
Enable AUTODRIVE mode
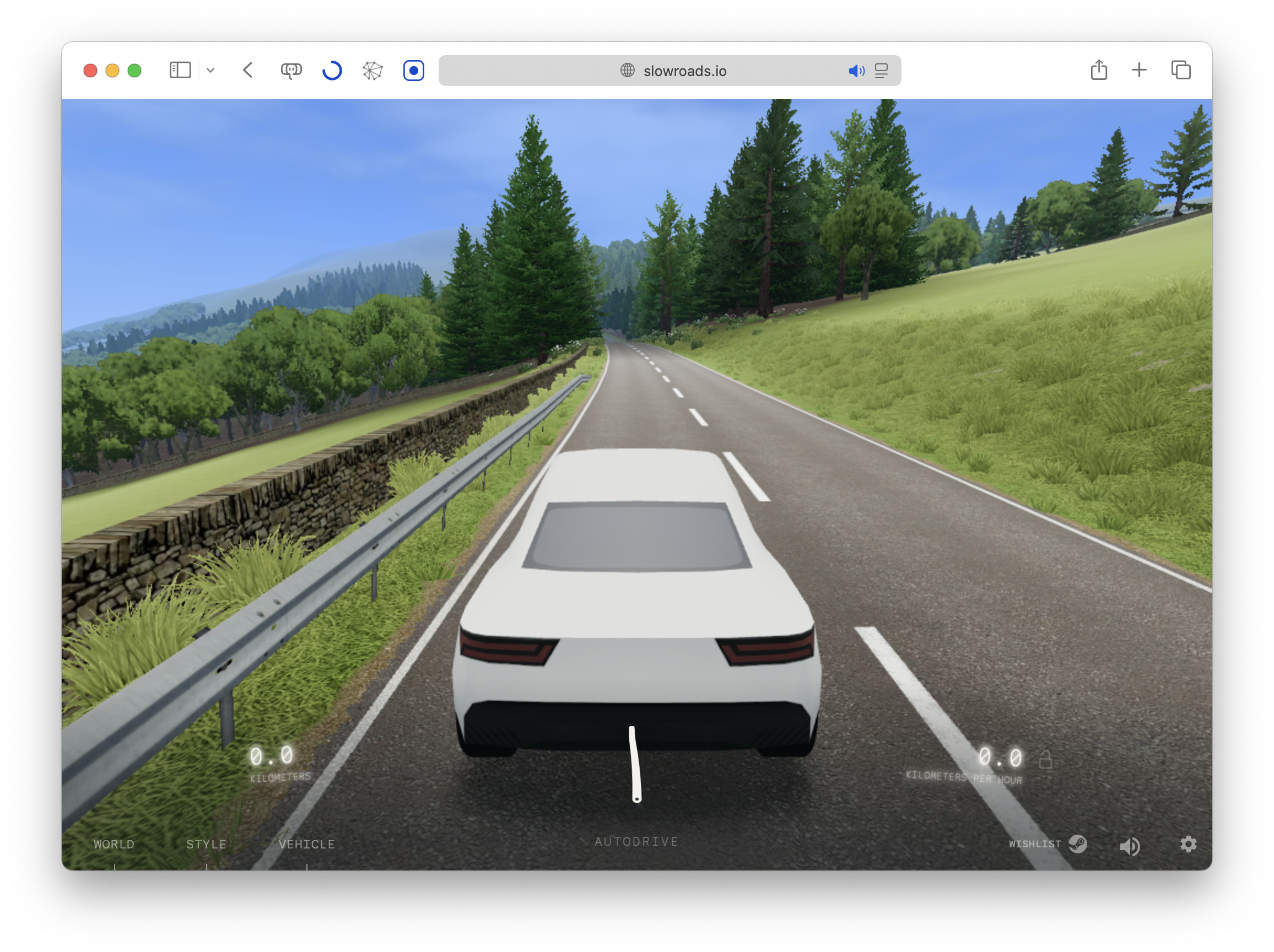[x=636, y=841]
